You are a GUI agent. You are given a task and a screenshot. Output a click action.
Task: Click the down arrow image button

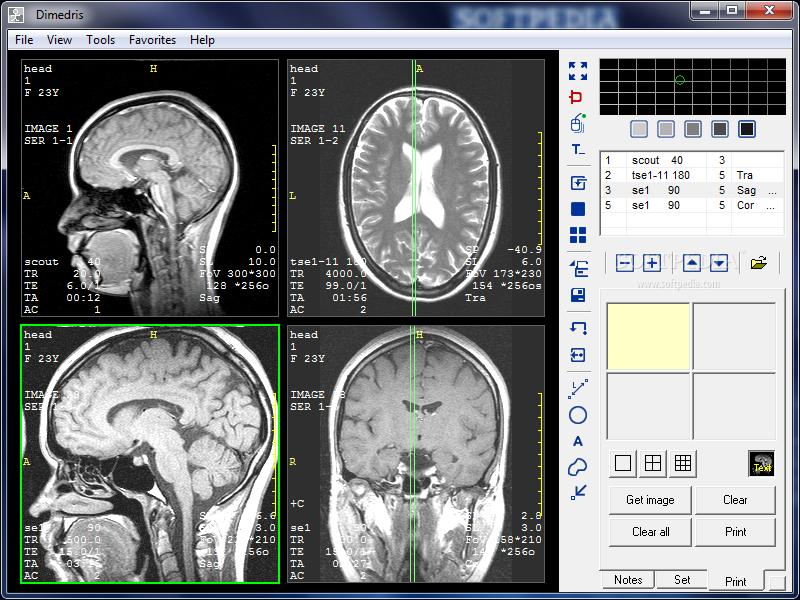click(719, 263)
